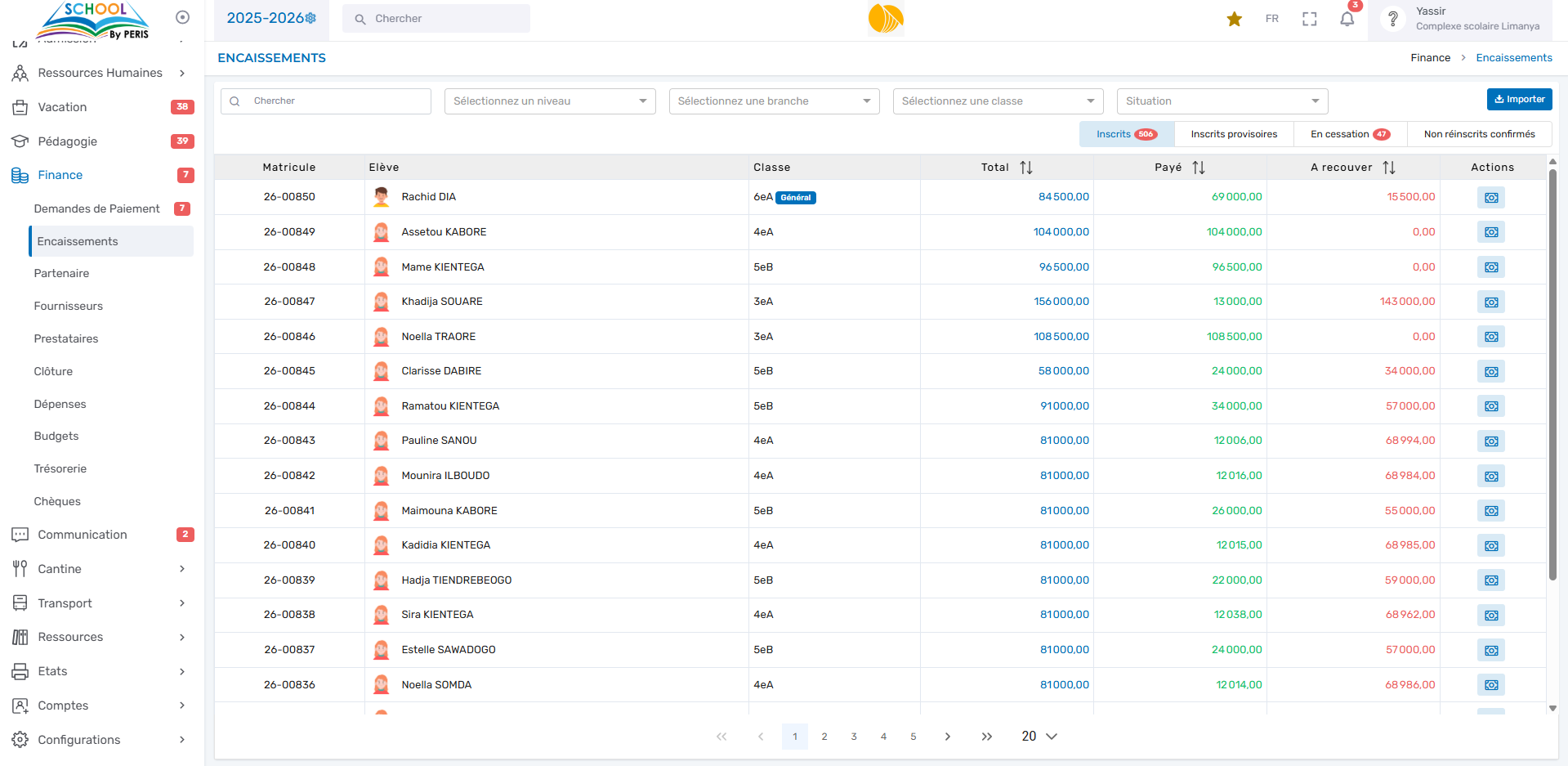Open the 'Sélectionnez un niveau' dropdown
Image resolution: width=1568 pixels, height=766 pixels.
click(549, 101)
